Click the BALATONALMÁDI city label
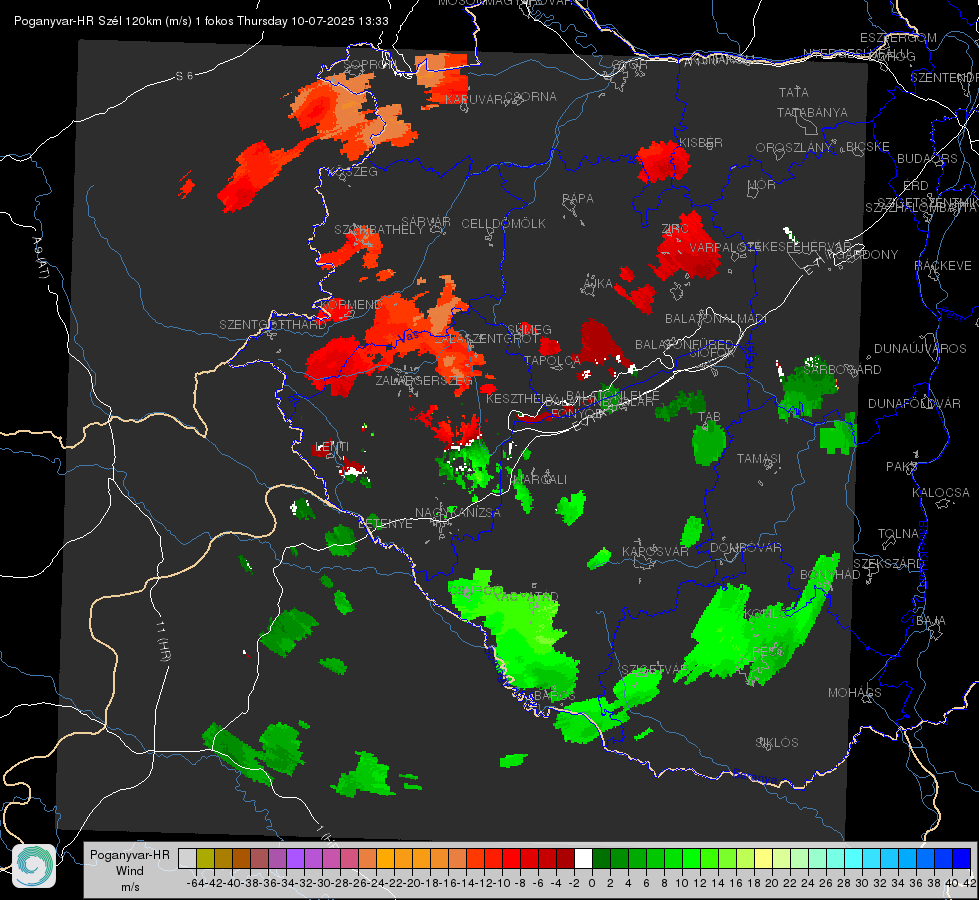The width and height of the screenshot is (979, 900). 716,319
